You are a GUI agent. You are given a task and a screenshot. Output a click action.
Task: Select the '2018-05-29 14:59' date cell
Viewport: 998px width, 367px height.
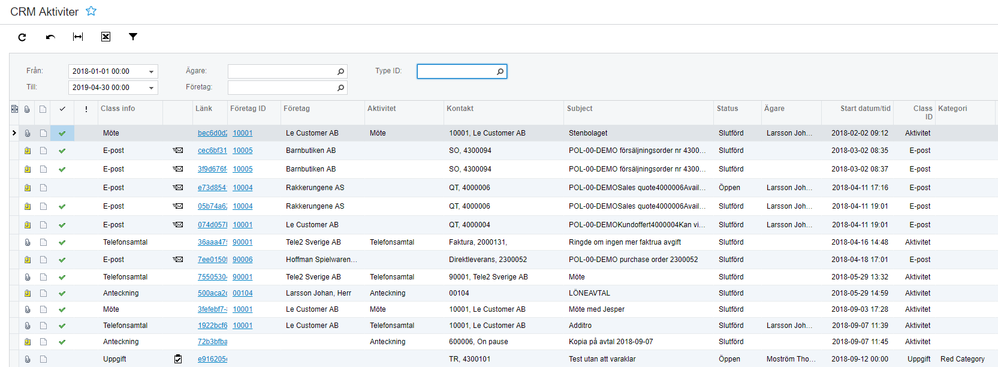[858, 294]
